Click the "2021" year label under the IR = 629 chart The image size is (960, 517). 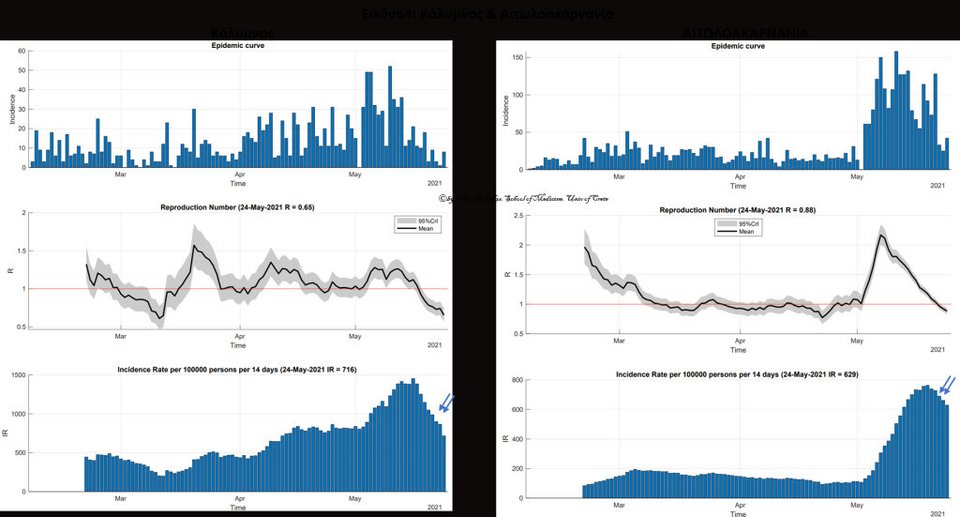coord(937,514)
